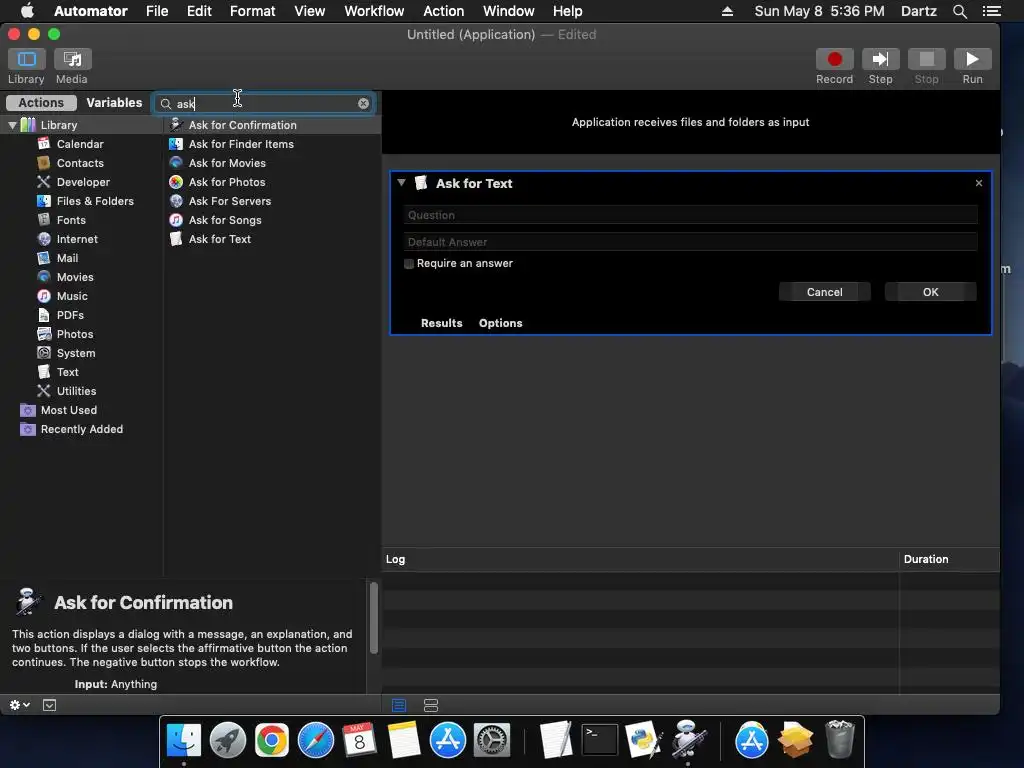Image resolution: width=1024 pixels, height=768 pixels.
Task: Open Finder from the Dock
Action: tap(184, 740)
